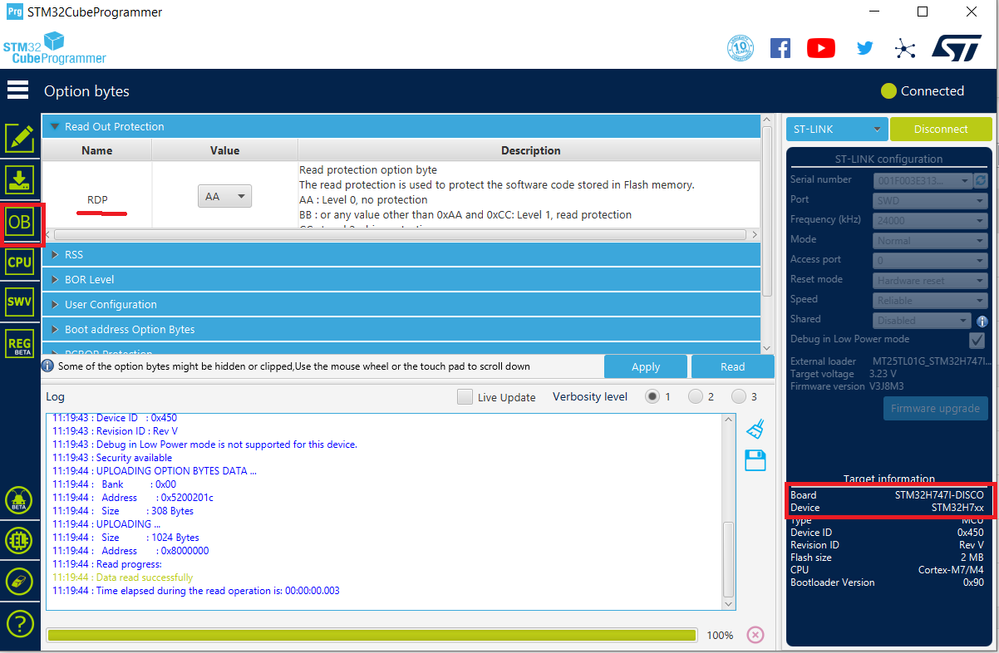Clear the log with the broom icon
The image size is (999, 653).
pos(755,429)
